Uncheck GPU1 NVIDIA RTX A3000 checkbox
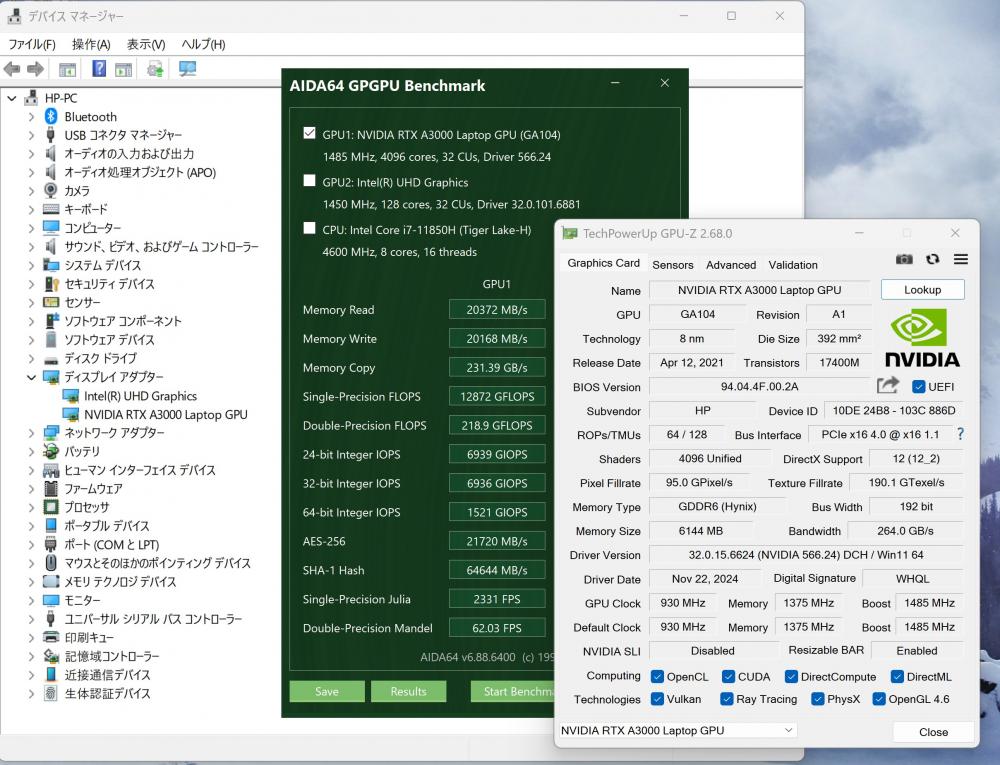The width and height of the screenshot is (1000, 765). click(x=309, y=133)
